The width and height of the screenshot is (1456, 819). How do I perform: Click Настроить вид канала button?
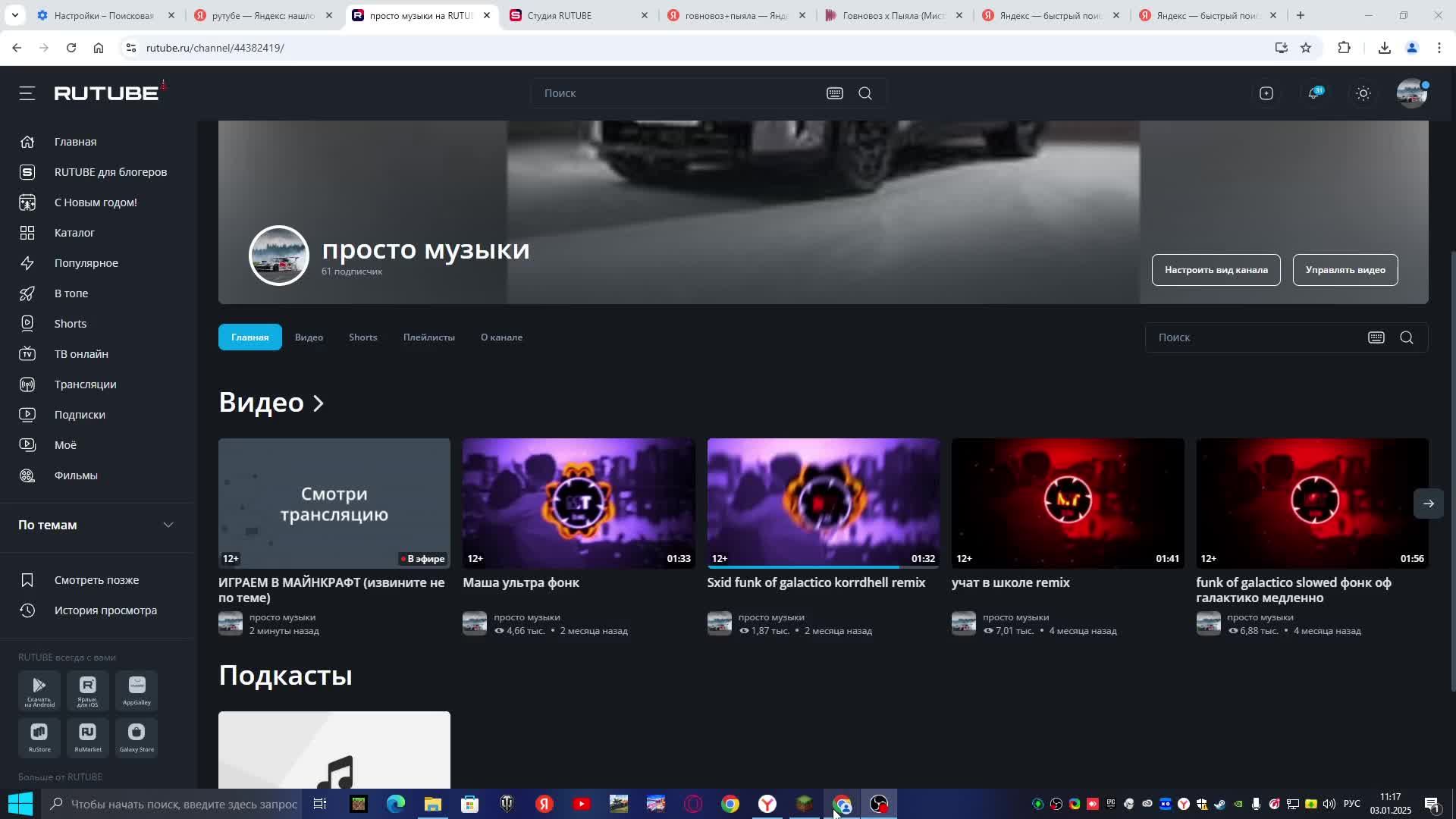(1216, 270)
